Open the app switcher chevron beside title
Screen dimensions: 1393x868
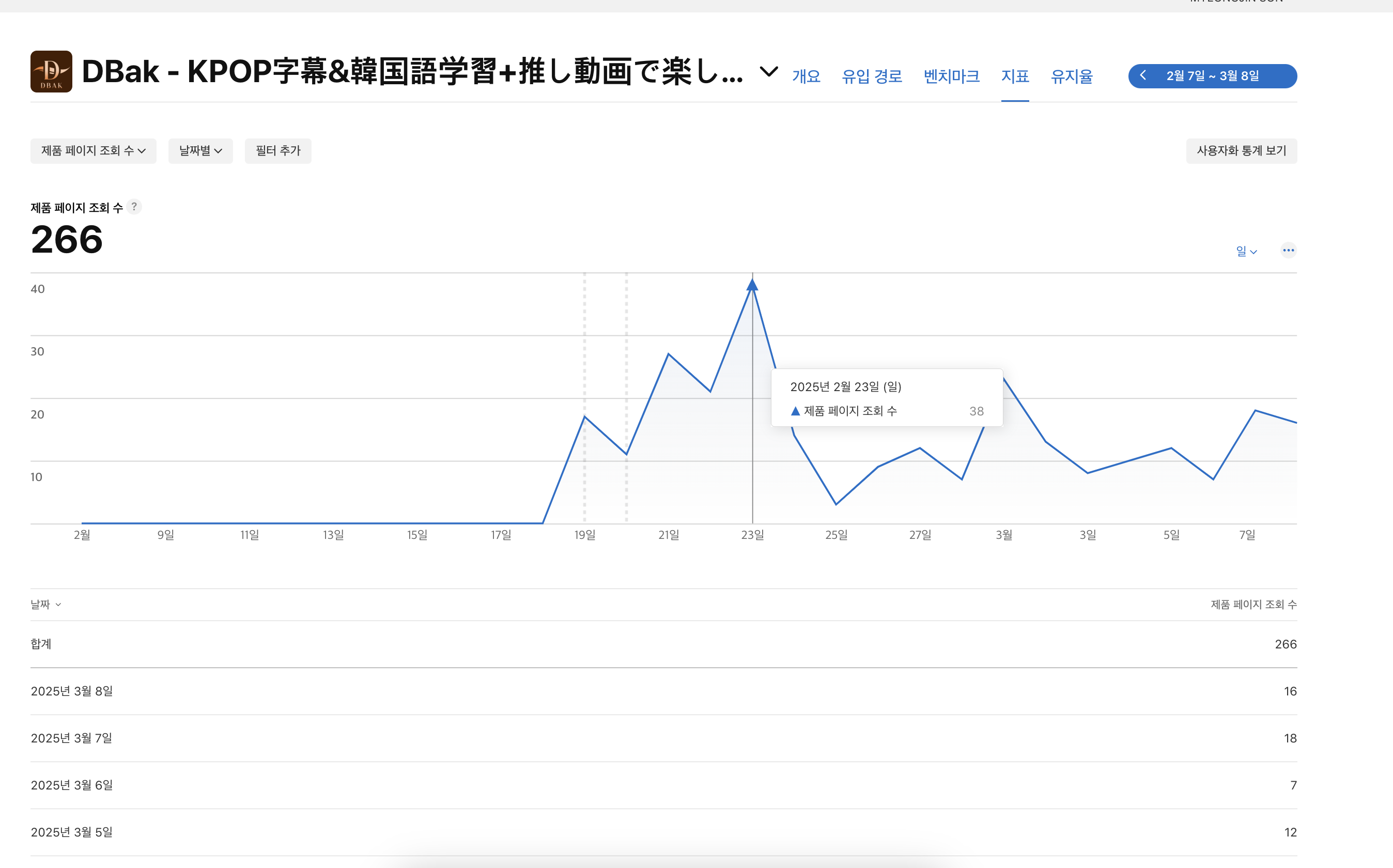[768, 72]
